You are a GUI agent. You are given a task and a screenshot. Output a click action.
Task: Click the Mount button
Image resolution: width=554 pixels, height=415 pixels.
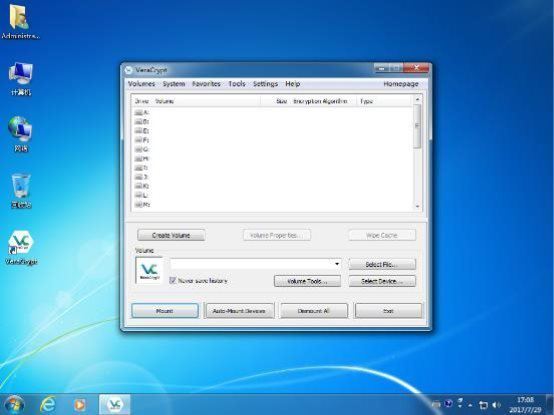[x=165, y=311]
